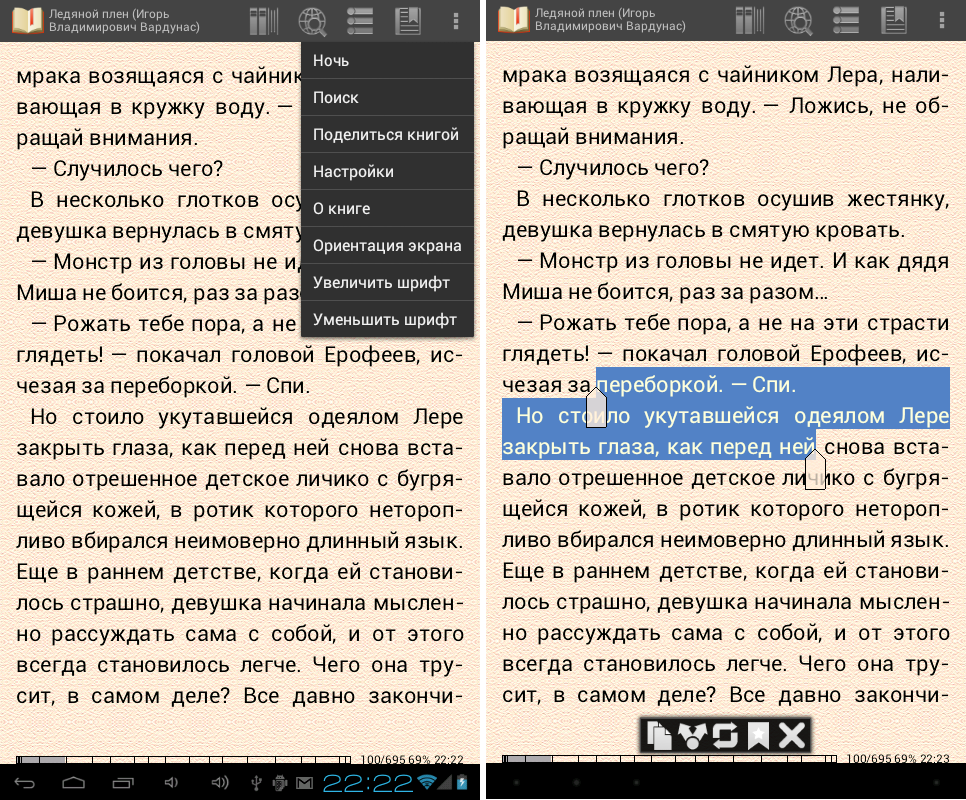966x800 pixels.
Task: Translate selection using the looping arrows icon
Action: coord(724,737)
